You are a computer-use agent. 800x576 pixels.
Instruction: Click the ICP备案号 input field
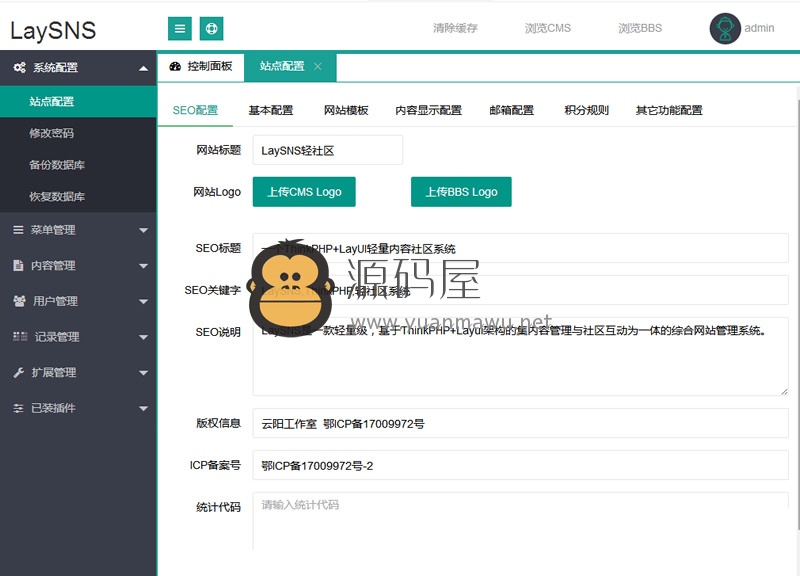520,465
